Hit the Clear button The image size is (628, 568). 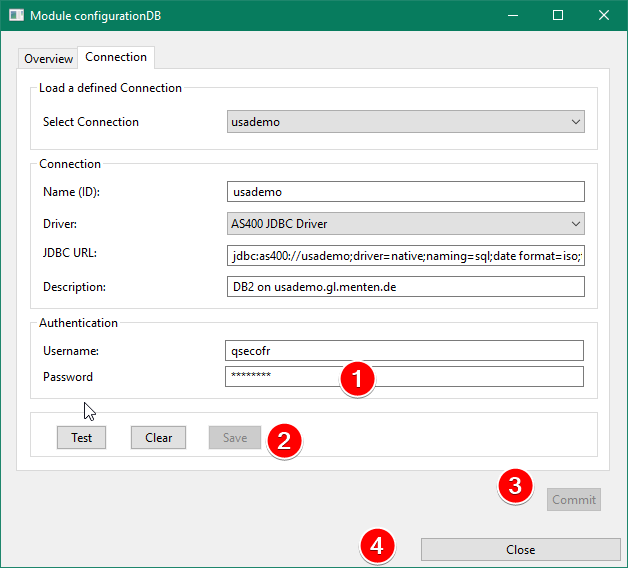tap(158, 438)
